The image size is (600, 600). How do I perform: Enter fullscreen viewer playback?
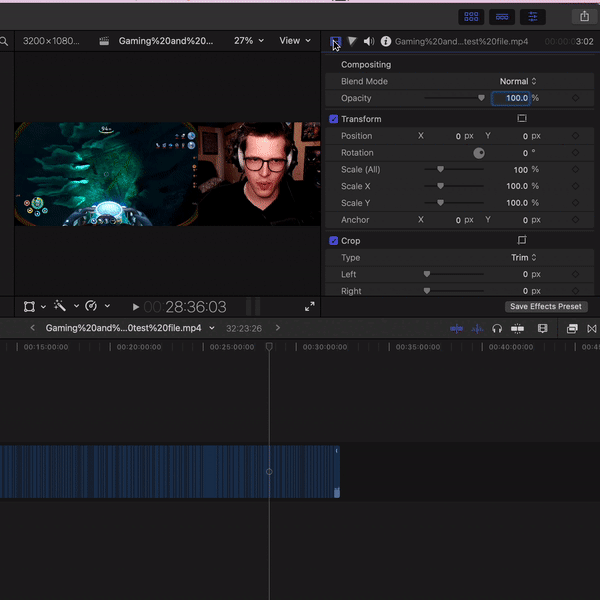[x=310, y=307]
